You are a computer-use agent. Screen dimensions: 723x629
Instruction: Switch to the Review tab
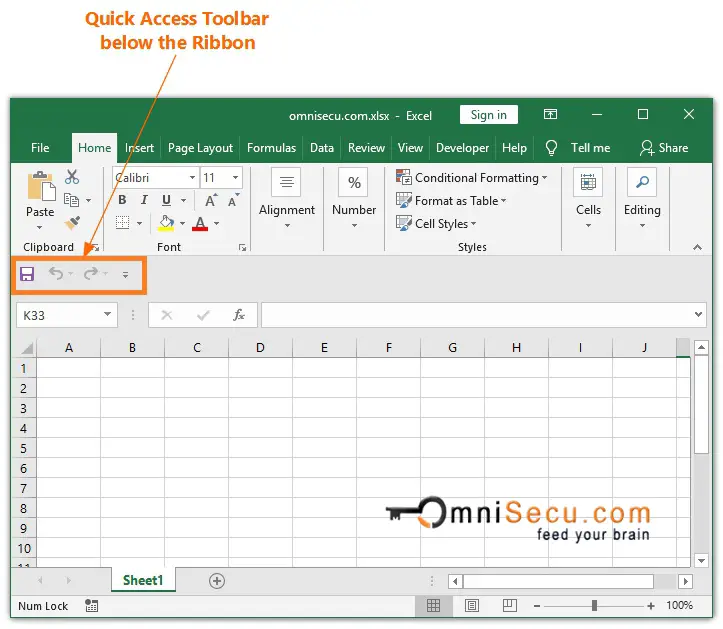367,148
